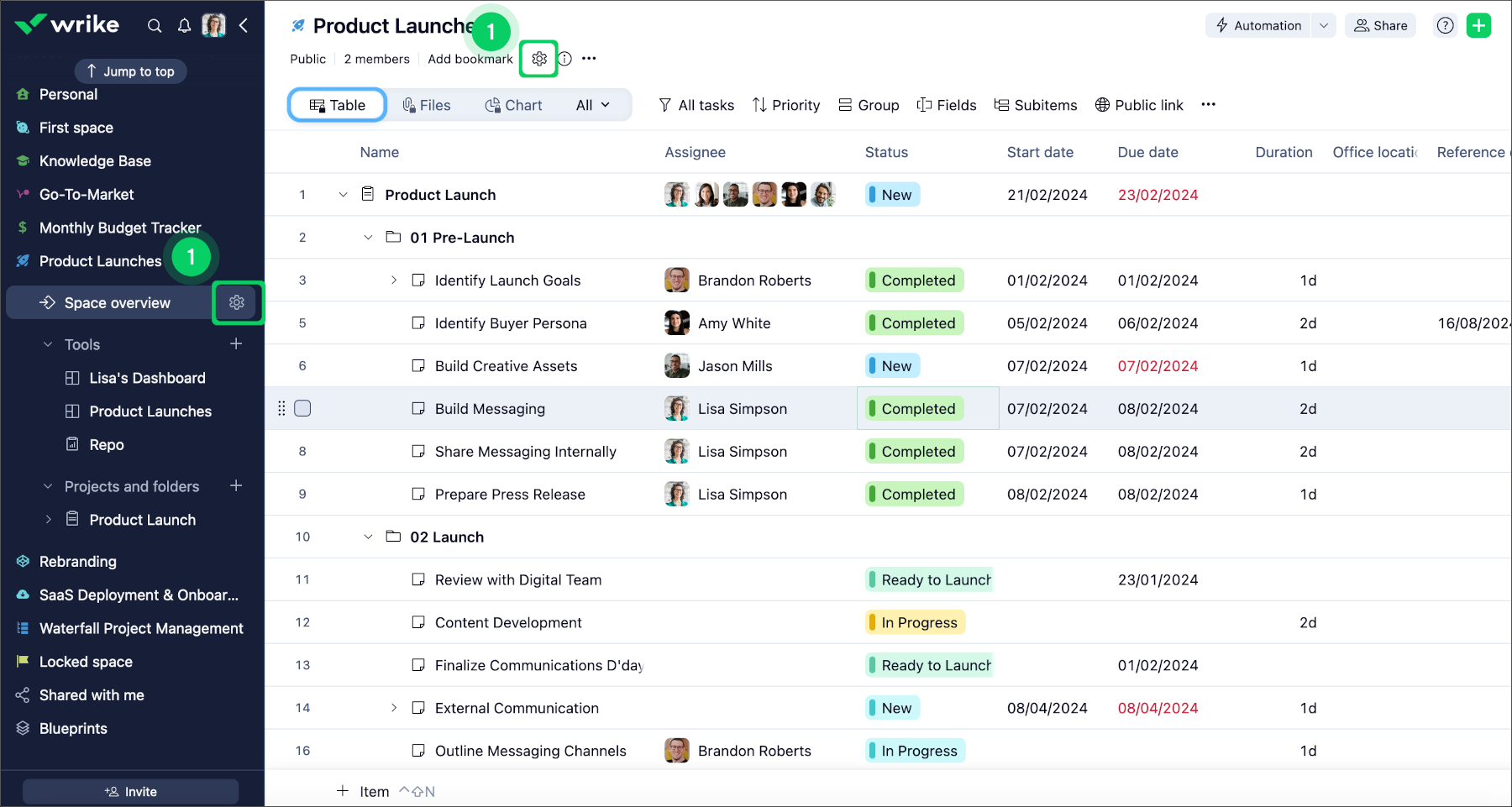Add a new tool with Tools plus icon
Screen dimensions: 1512x807
(x=236, y=344)
